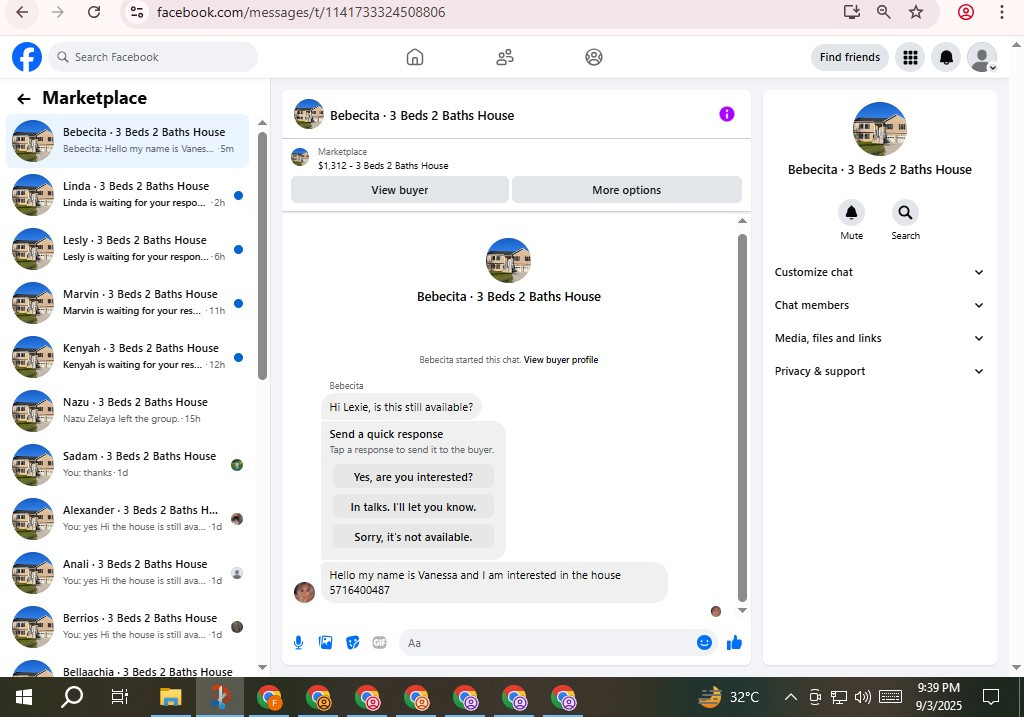This screenshot has width=1024, height=717.
Task: Open browser zoom magnifier icon
Action: (x=884, y=12)
